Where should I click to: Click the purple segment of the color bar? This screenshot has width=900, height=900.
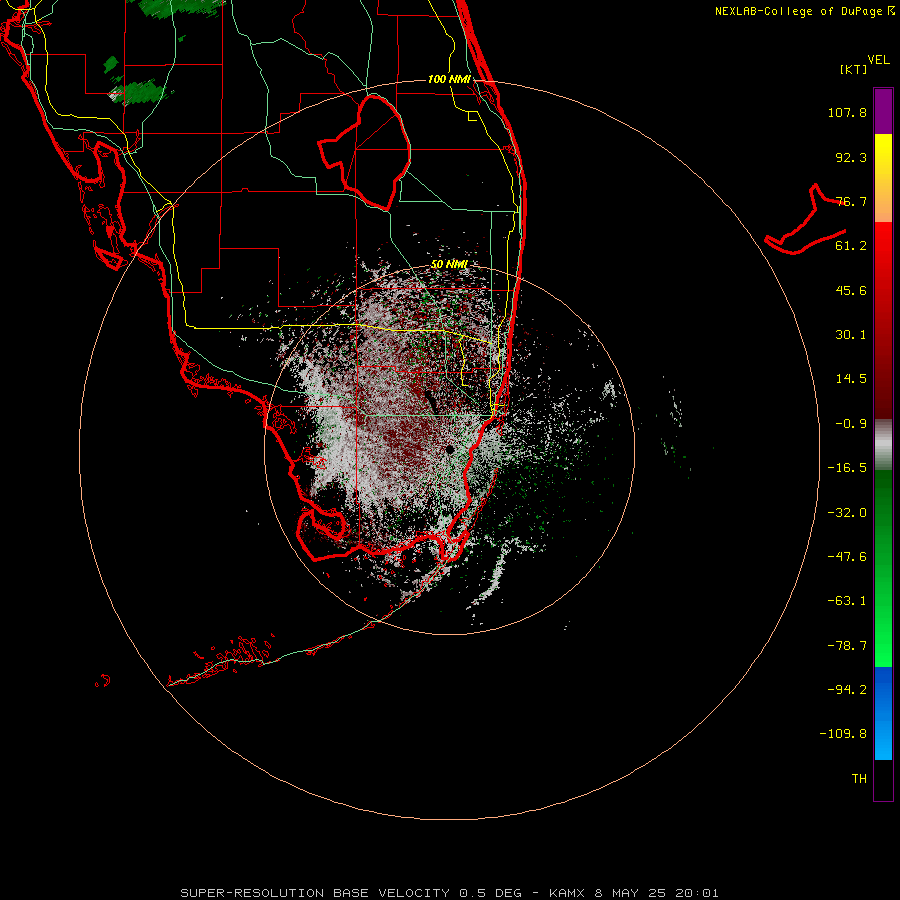[883, 111]
